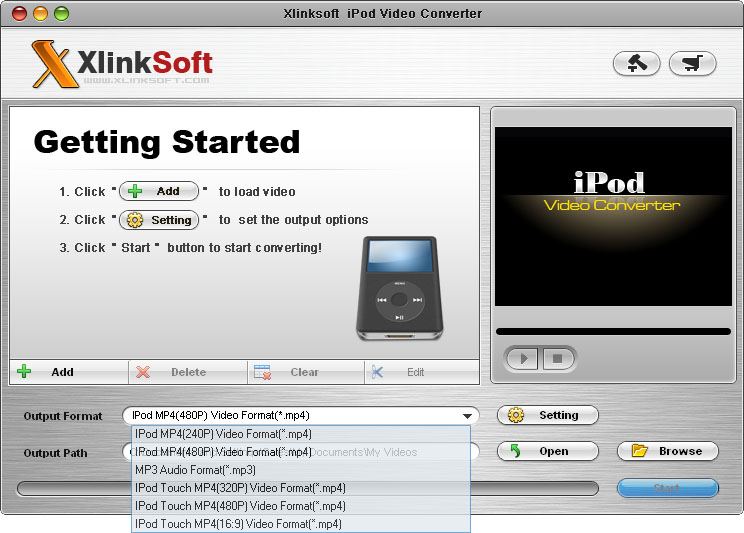Click the green zoom window button
The image size is (744, 533).
point(61,14)
